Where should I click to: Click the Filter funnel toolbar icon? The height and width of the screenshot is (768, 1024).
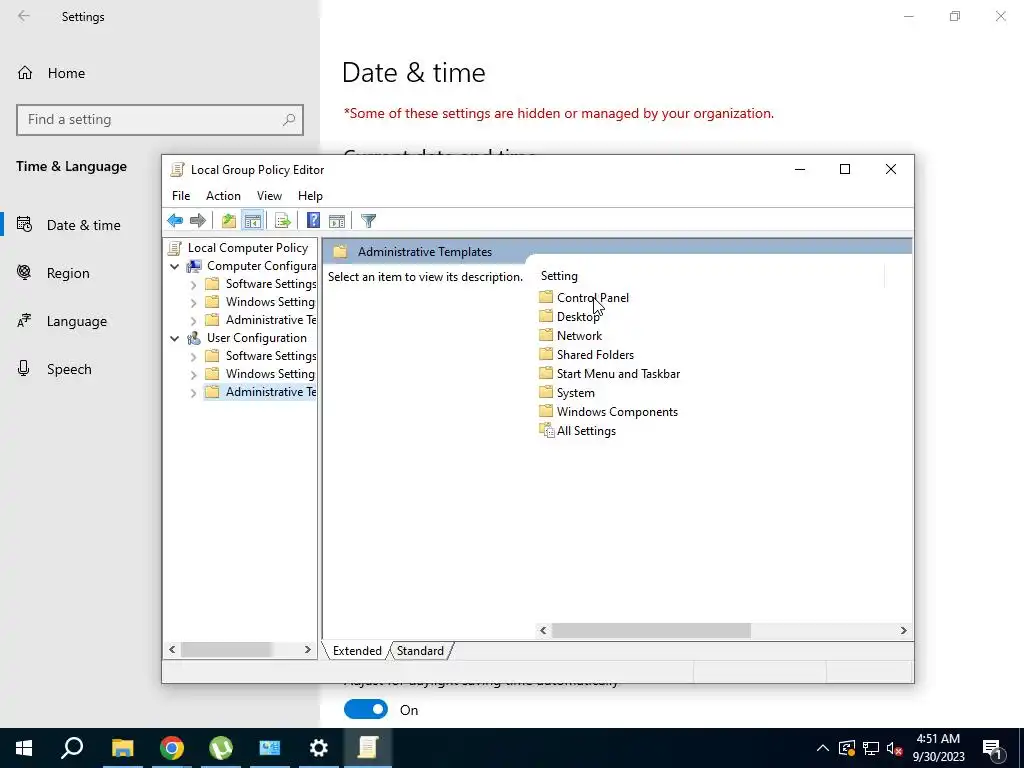pos(368,221)
